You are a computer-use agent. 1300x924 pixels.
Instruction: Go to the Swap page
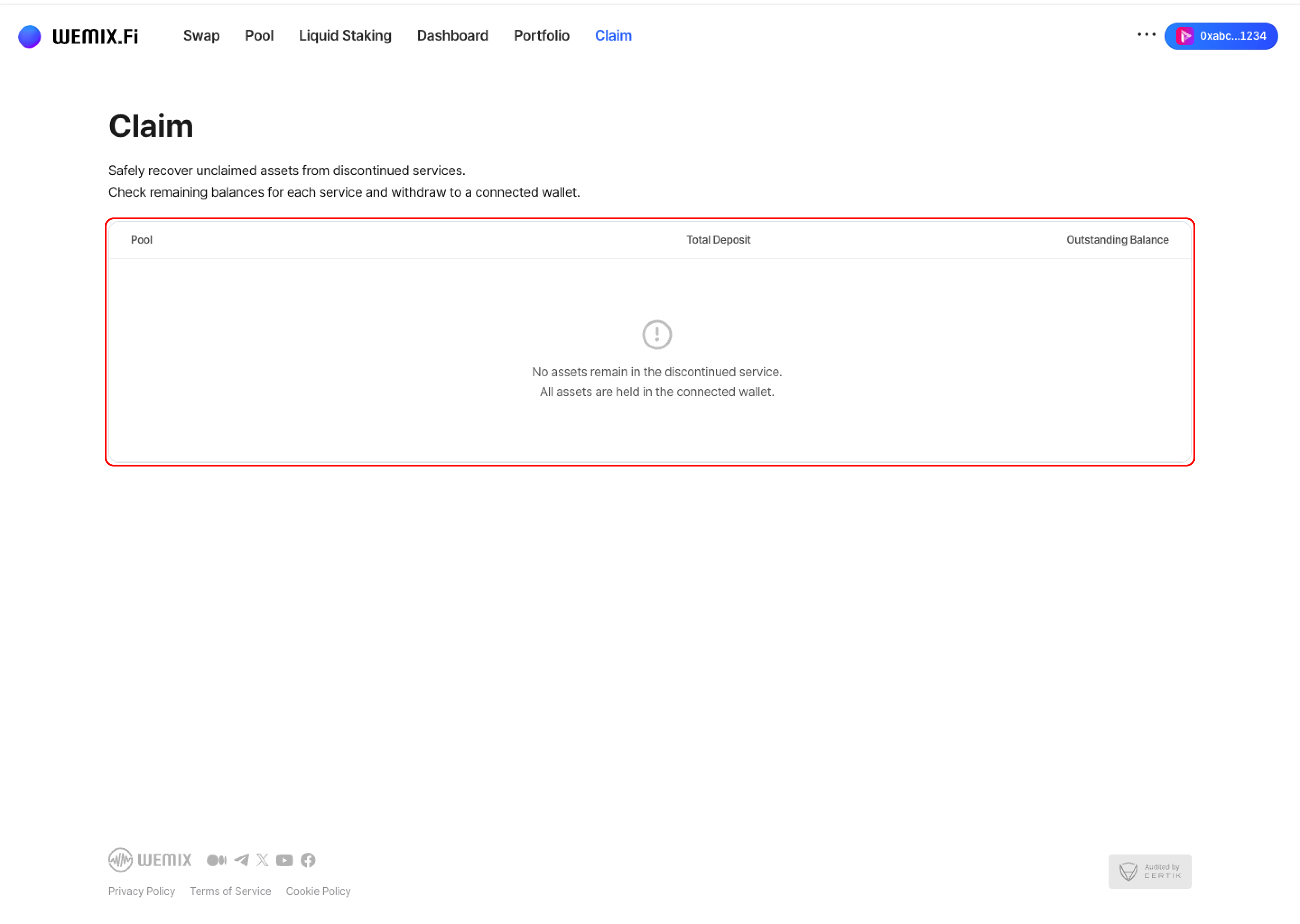(201, 36)
